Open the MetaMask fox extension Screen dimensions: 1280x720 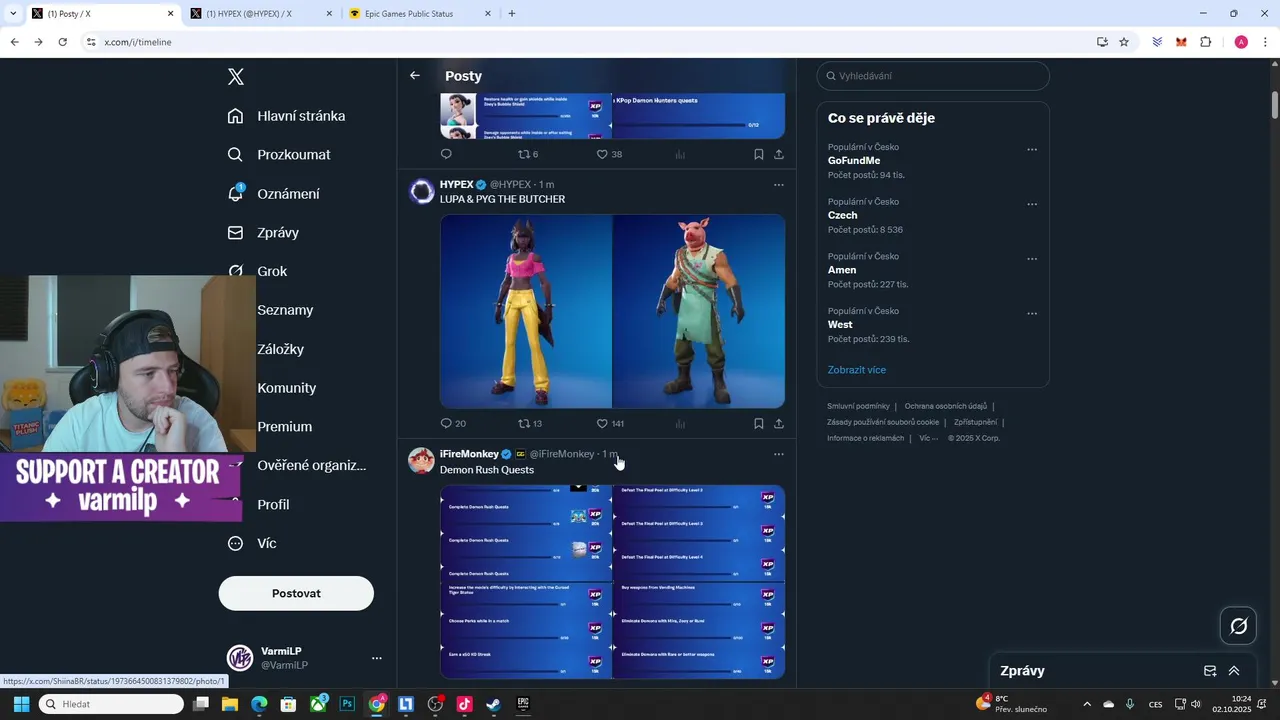pyautogui.click(x=1181, y=42)
